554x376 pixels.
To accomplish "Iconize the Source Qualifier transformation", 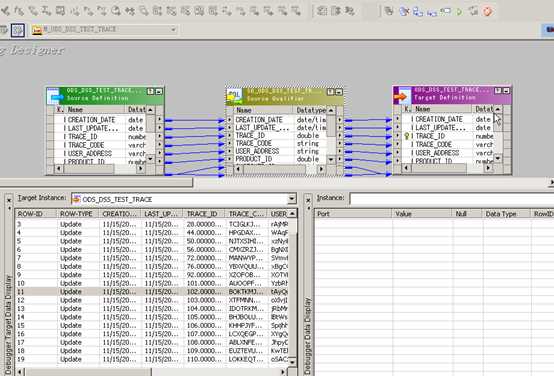I will coord(339,92).
